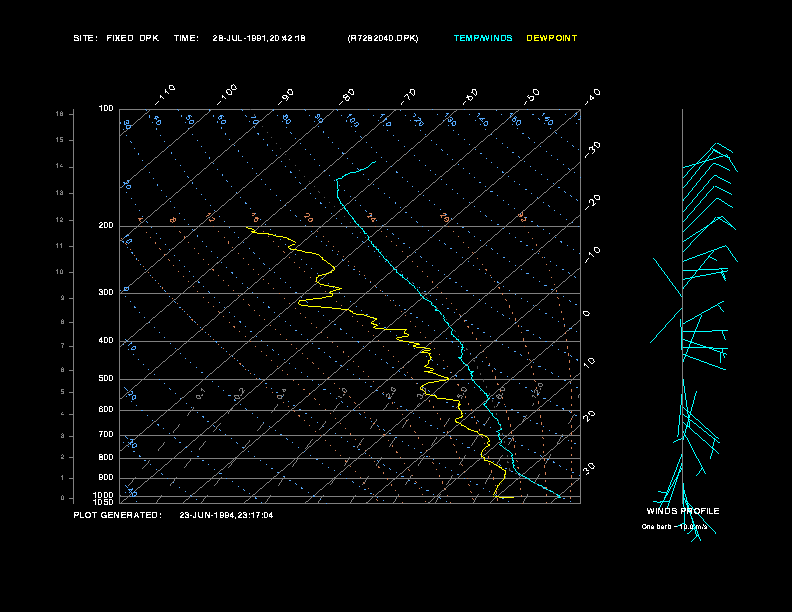Select the -10 isotherm label on right edge
Image resolution: width=792 pixels, height=612 pixels.
click(x=593, y=254)
